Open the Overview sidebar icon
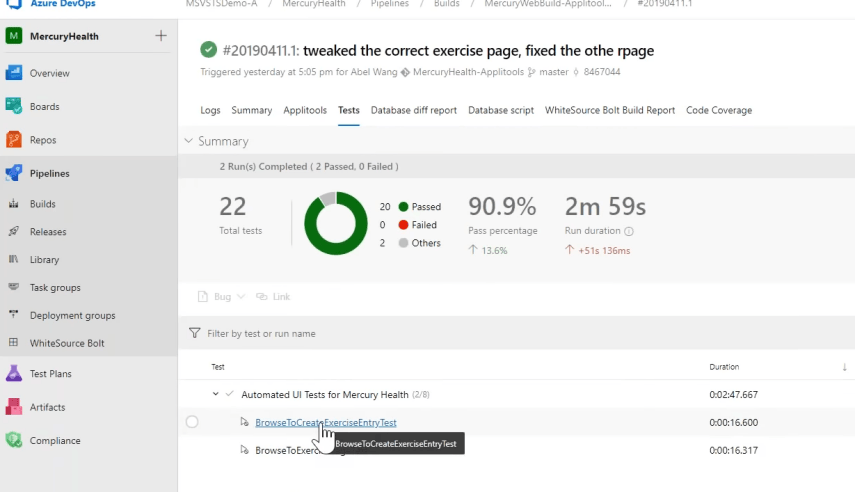The height and width of the screenshot is (492, 855). point(14,73)
